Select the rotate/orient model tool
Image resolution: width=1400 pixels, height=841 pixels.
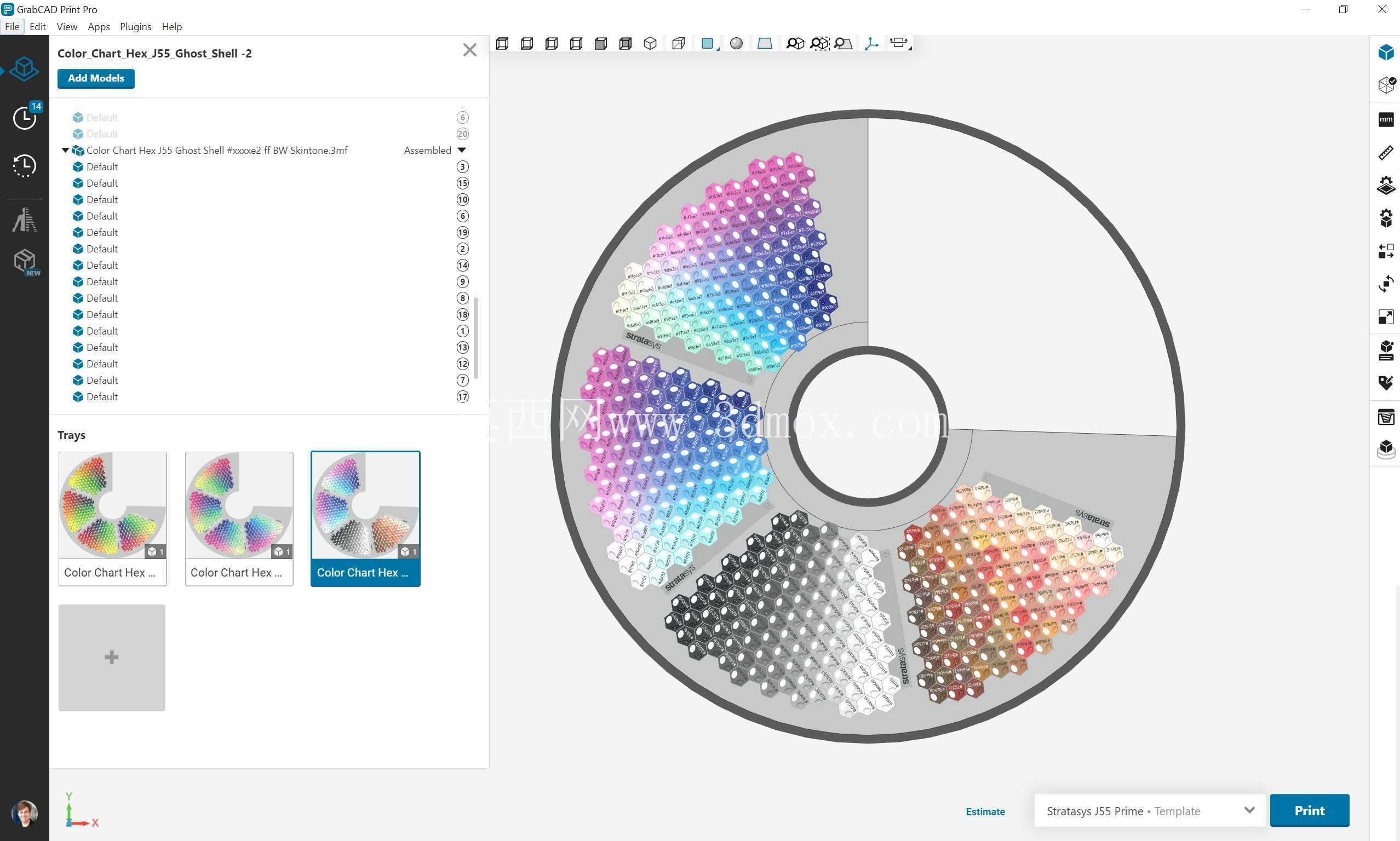click(x=1386, y=284)
